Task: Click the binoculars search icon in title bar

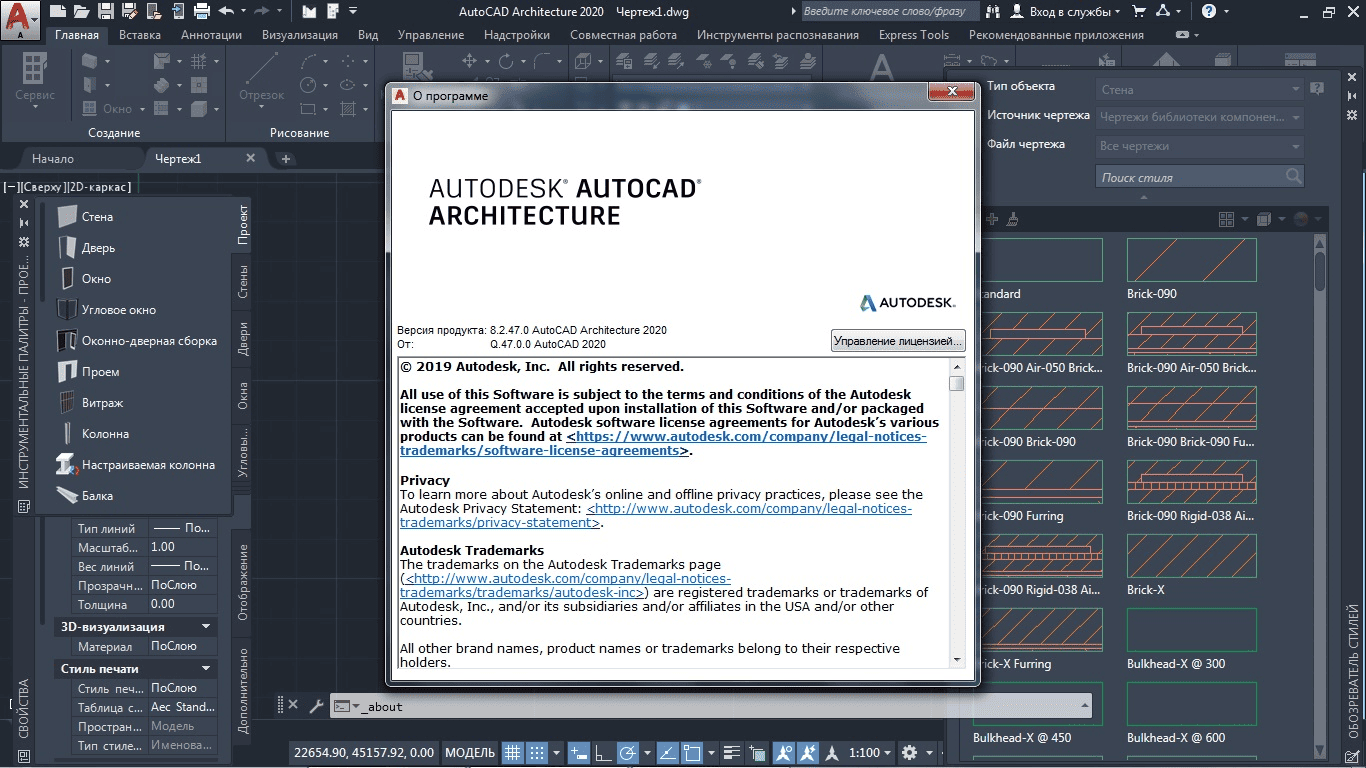Action: [992, 12]
